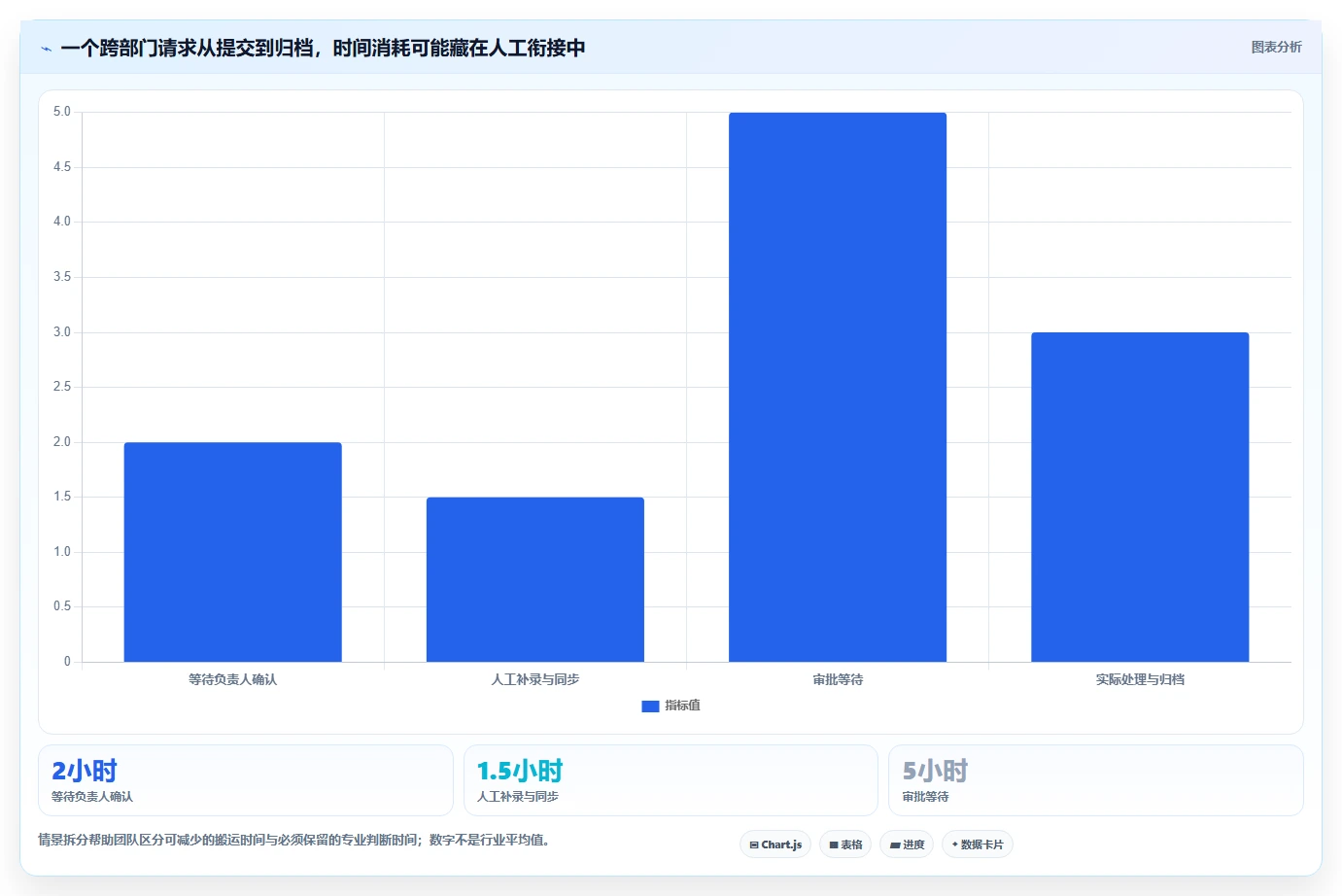The image size is (1342, 896).
Task: Click the 1.5小时 metric card value
Action: 520,772
